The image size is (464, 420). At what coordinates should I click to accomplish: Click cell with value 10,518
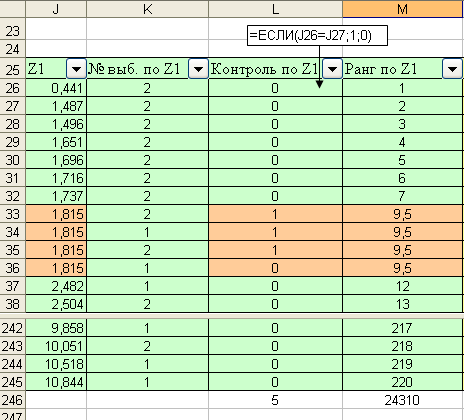(x=56, y=364)
